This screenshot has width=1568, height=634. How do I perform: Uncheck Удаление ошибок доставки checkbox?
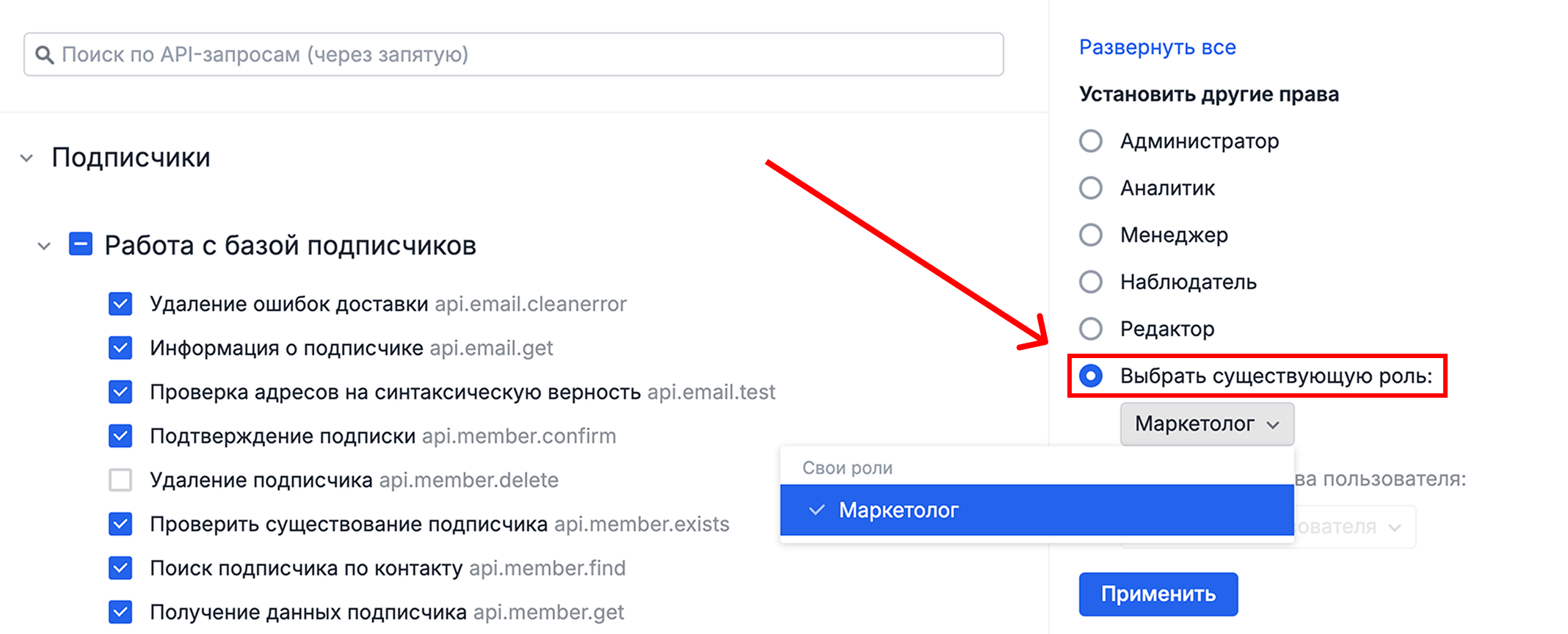pyautogui.click(x=120, y=304)
